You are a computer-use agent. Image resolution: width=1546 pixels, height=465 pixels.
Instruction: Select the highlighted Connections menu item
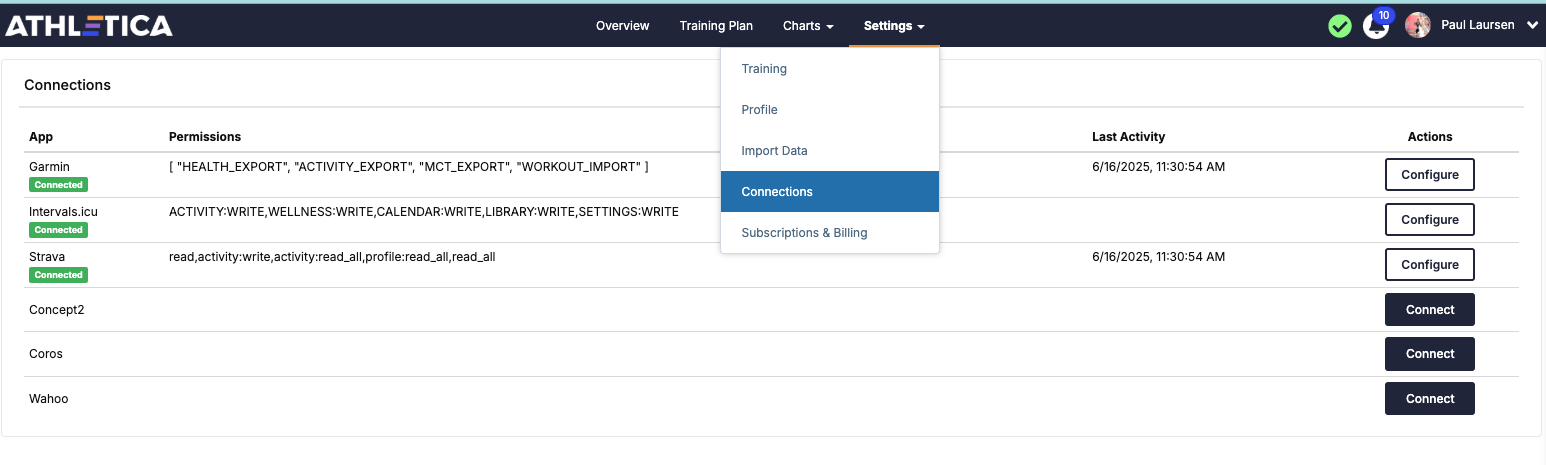pos(829,192)
